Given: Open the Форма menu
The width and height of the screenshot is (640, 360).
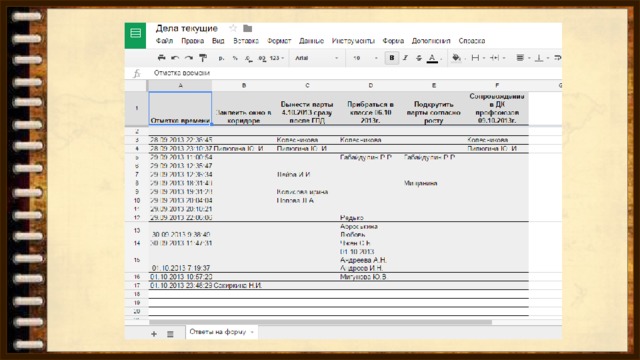Looking at the screenshot, I should [393, 41].
